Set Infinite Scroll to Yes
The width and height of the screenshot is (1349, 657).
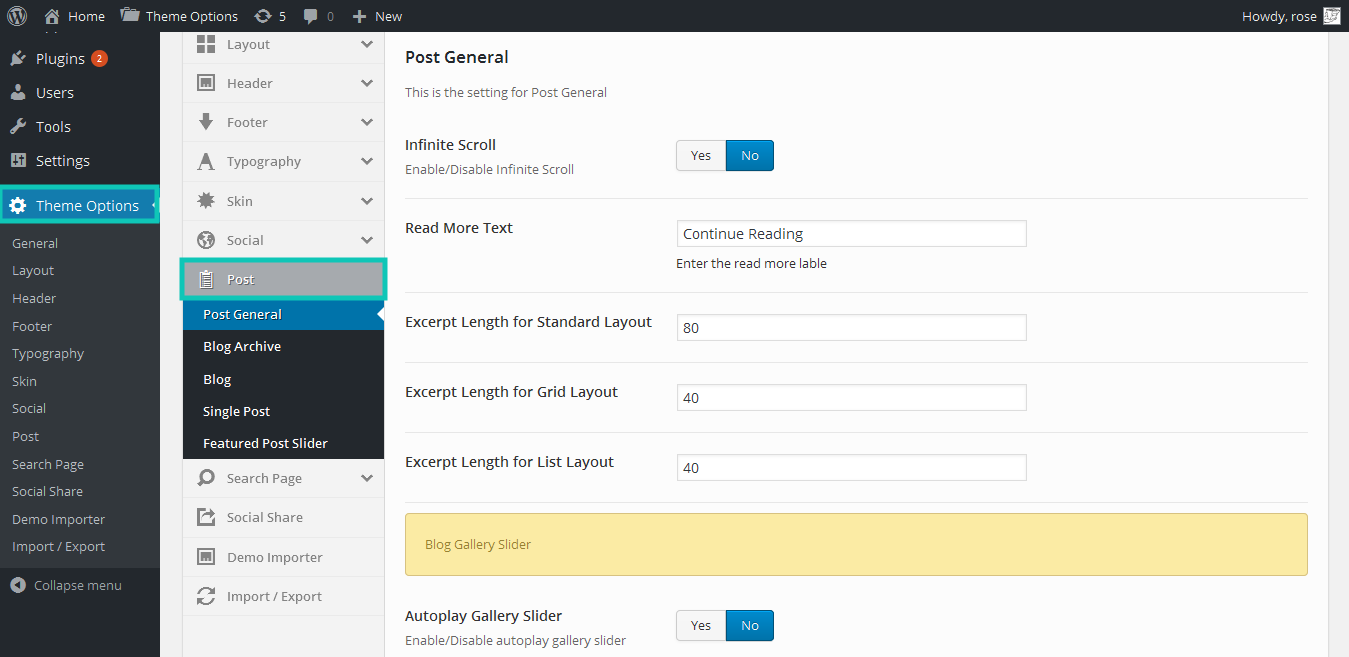coord(701,155)
